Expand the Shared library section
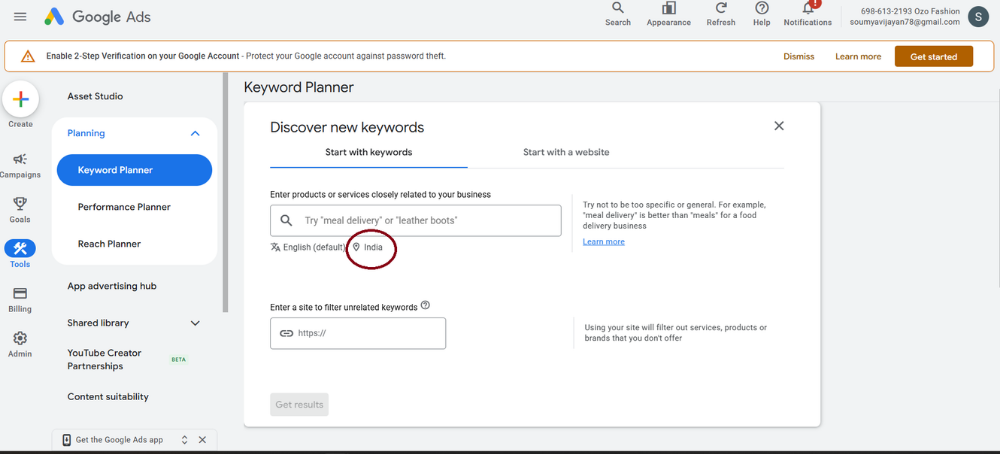The height and width of the screenshot is (454, 1000). coord(195,323)
